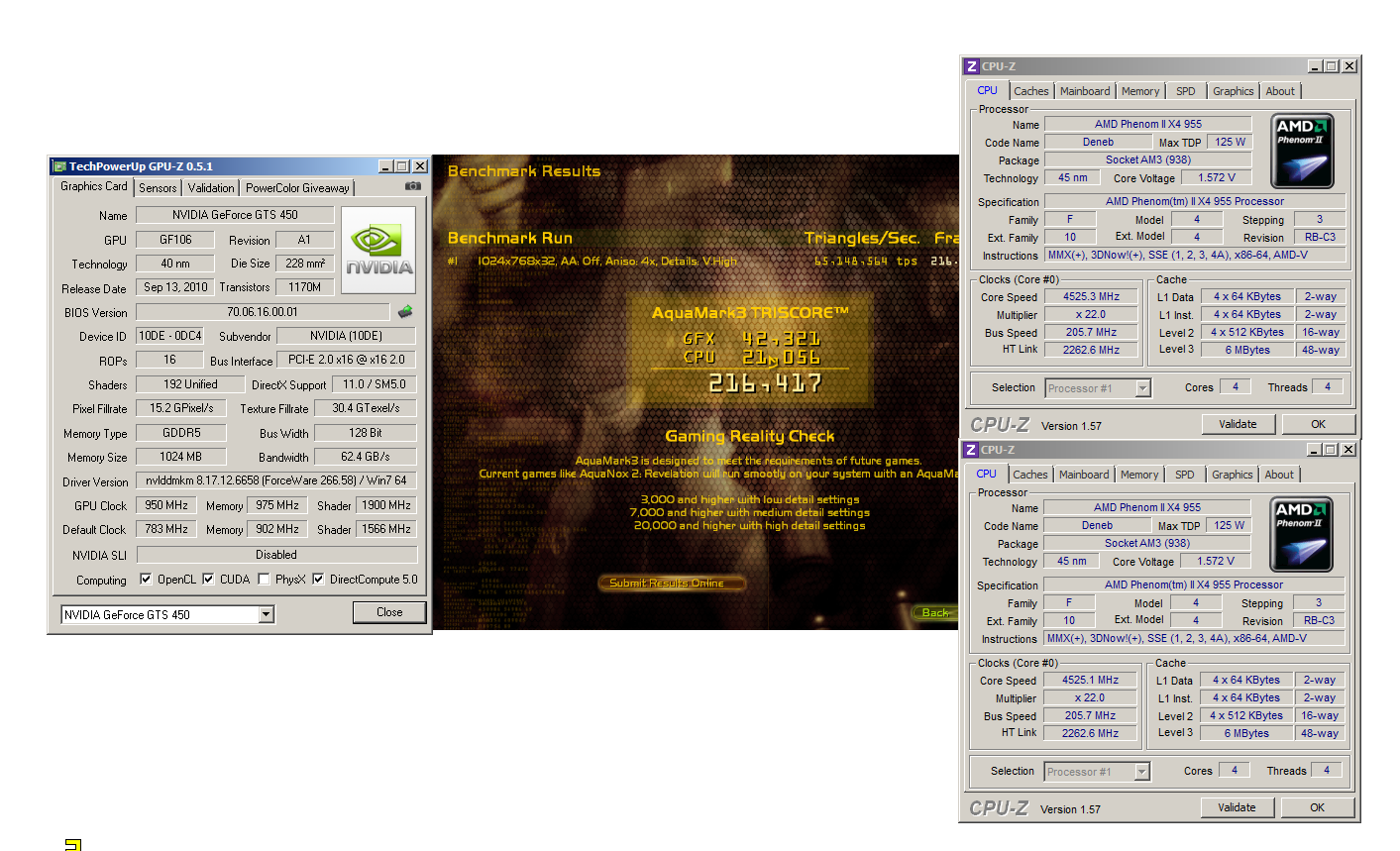Viewport: 1400px width, 851px height.
Task: Minimize the upper CPU-Z window
Action: [x=1315, y=66]
